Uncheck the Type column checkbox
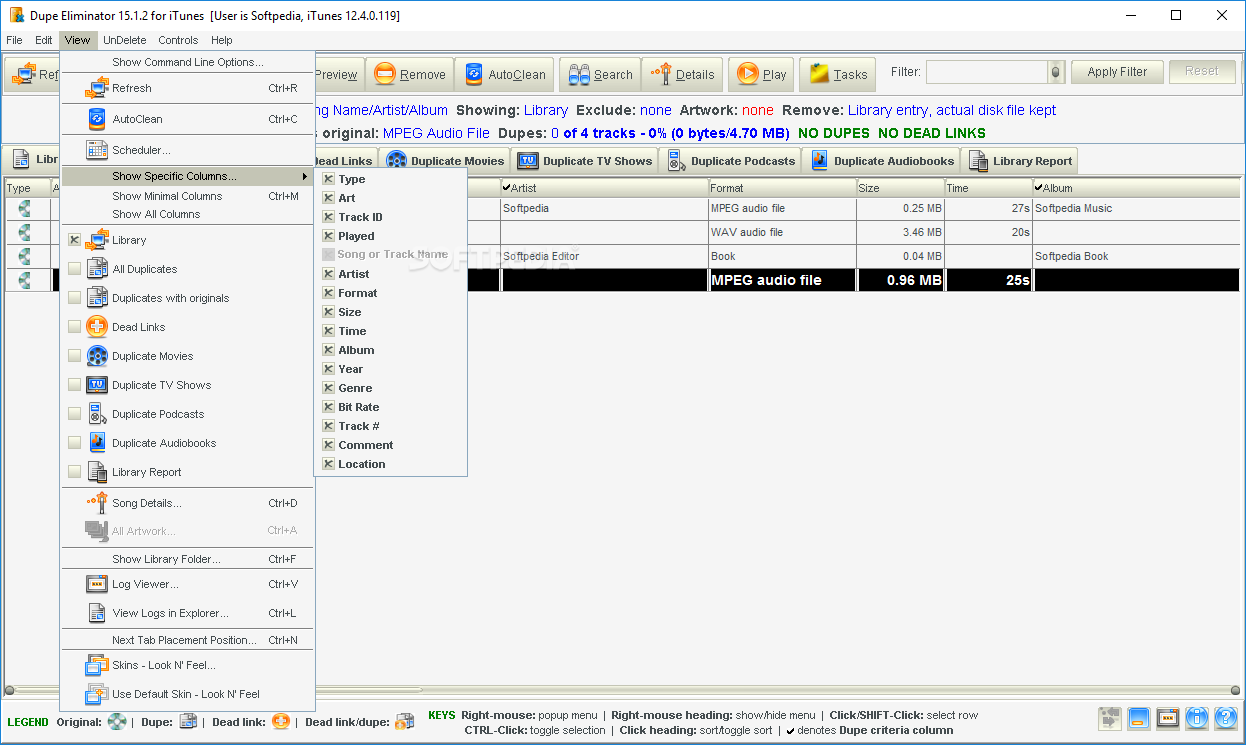 [328, 179]
